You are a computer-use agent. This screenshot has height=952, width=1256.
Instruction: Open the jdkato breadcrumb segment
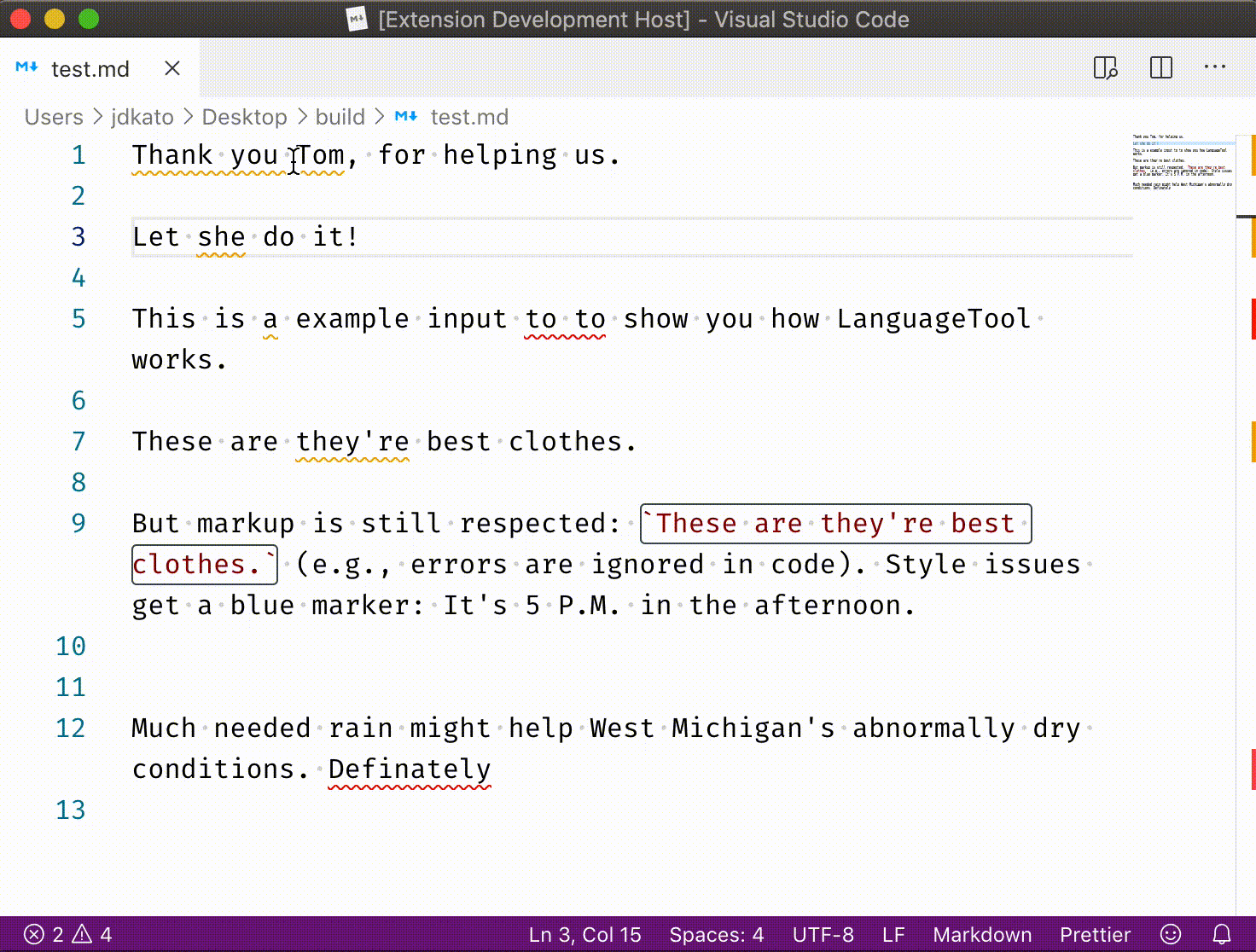142,117
